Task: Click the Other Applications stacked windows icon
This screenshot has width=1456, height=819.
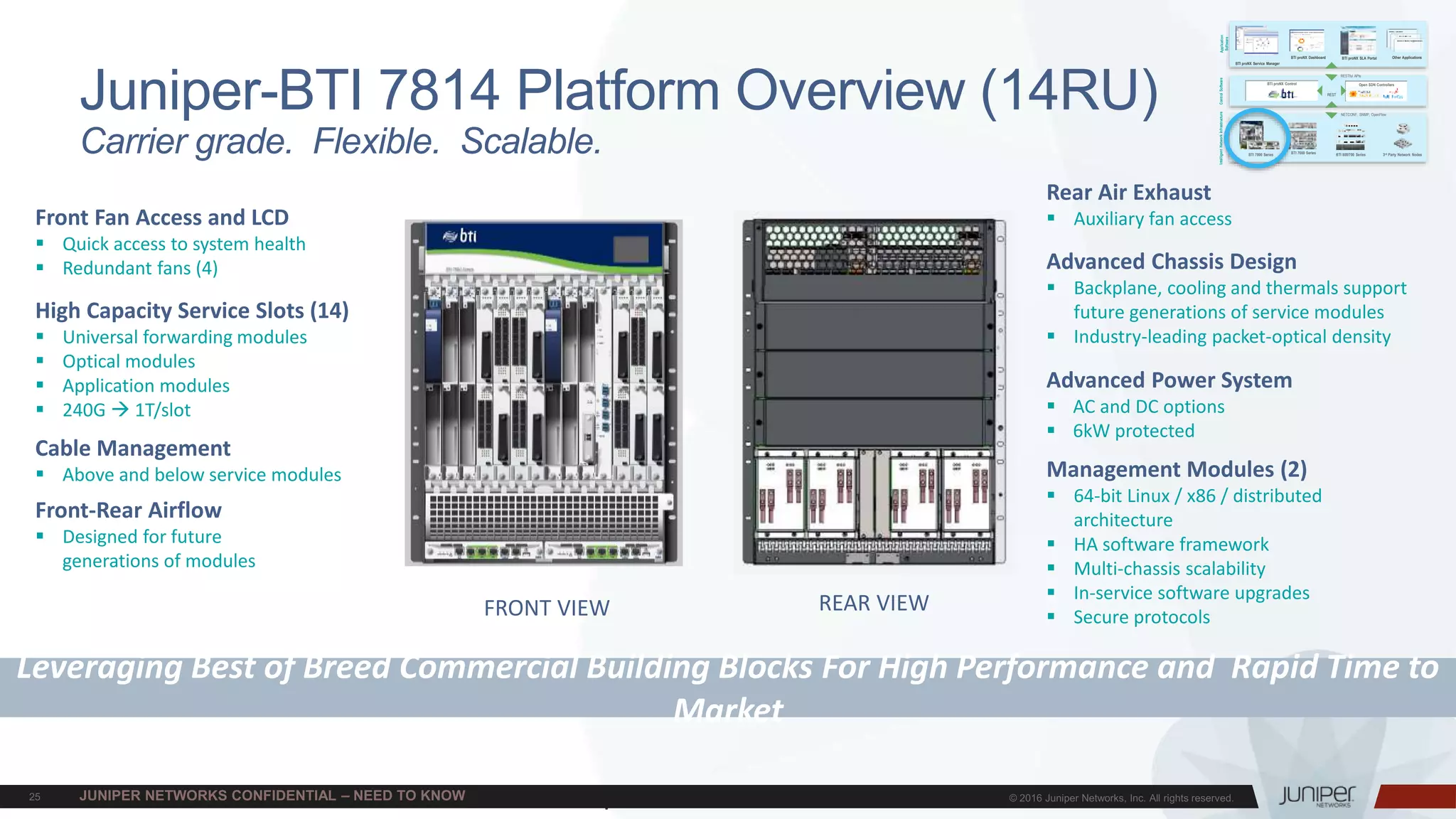Action: pos(1405,41)
